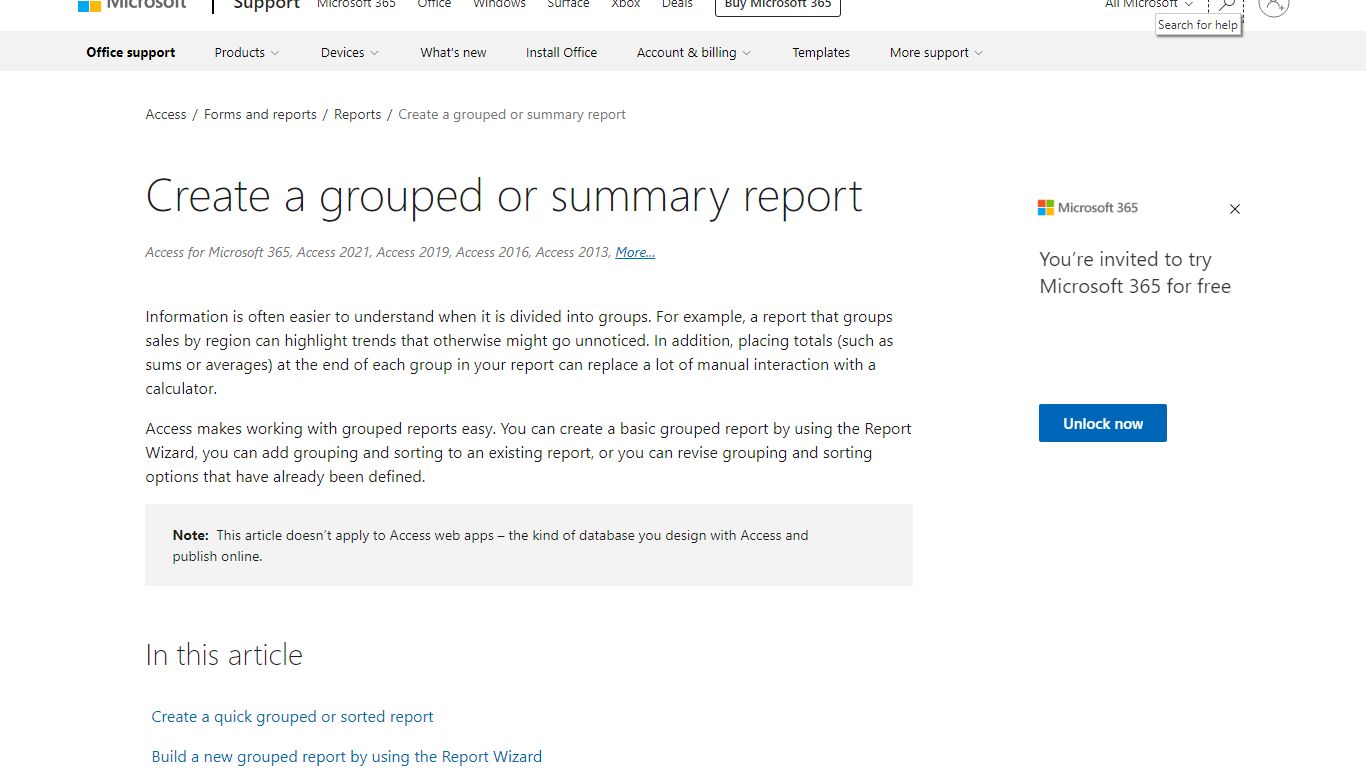Screen dimensions: 1366x768
Task: Click the Unlock now button
Action: 1103,423
